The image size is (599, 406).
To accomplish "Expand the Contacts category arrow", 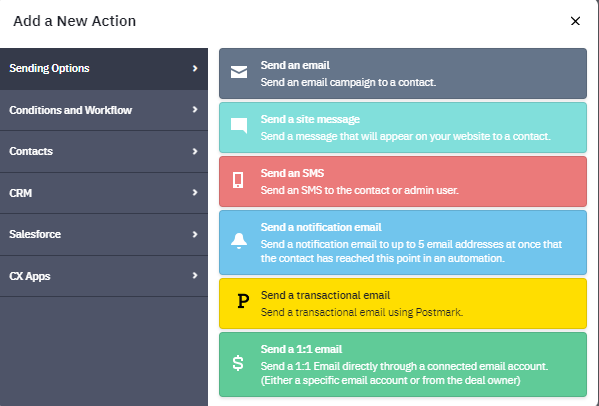I will click(x=195, y=151).
